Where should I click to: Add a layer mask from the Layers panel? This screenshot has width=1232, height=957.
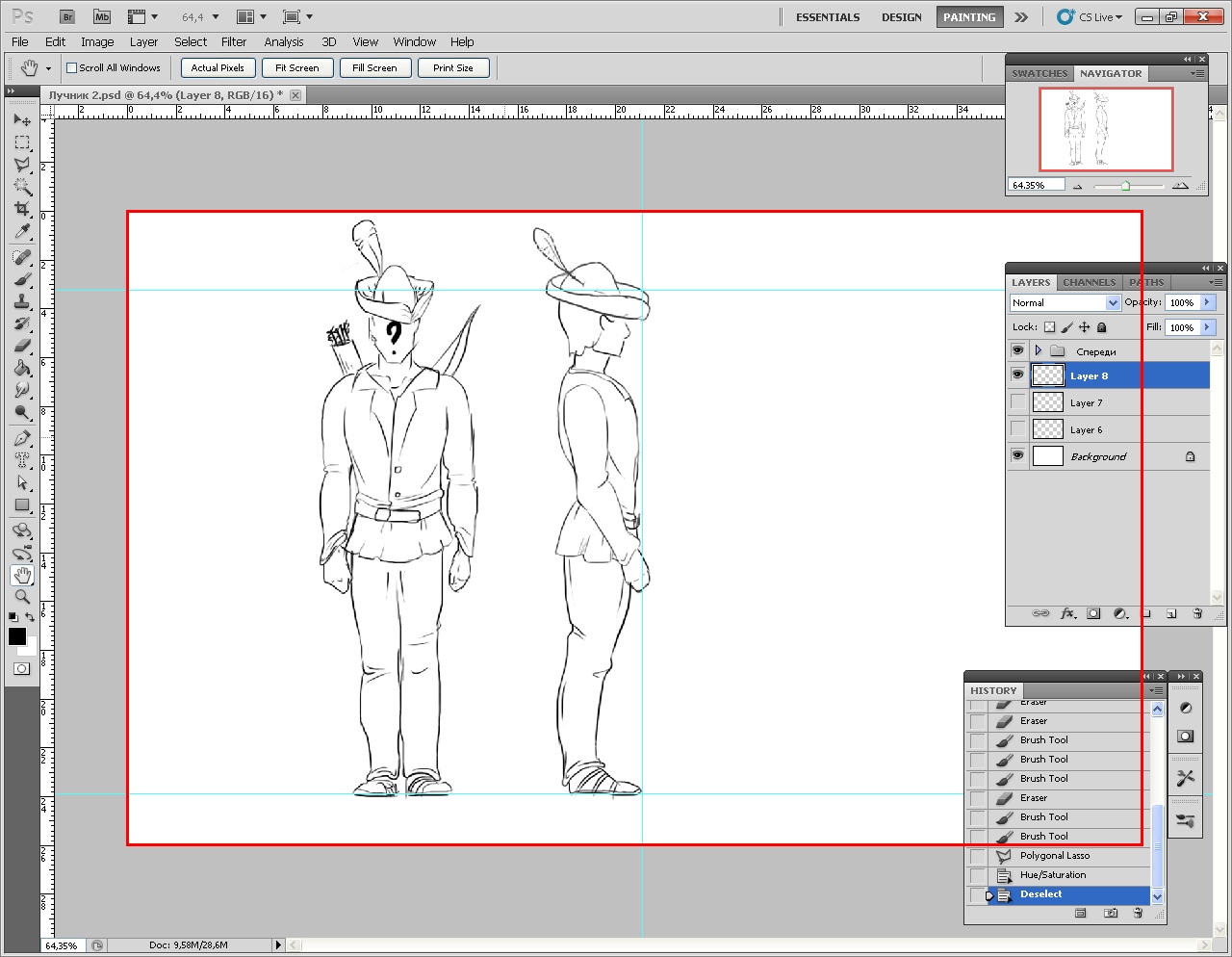click(x=1093, y=613)
